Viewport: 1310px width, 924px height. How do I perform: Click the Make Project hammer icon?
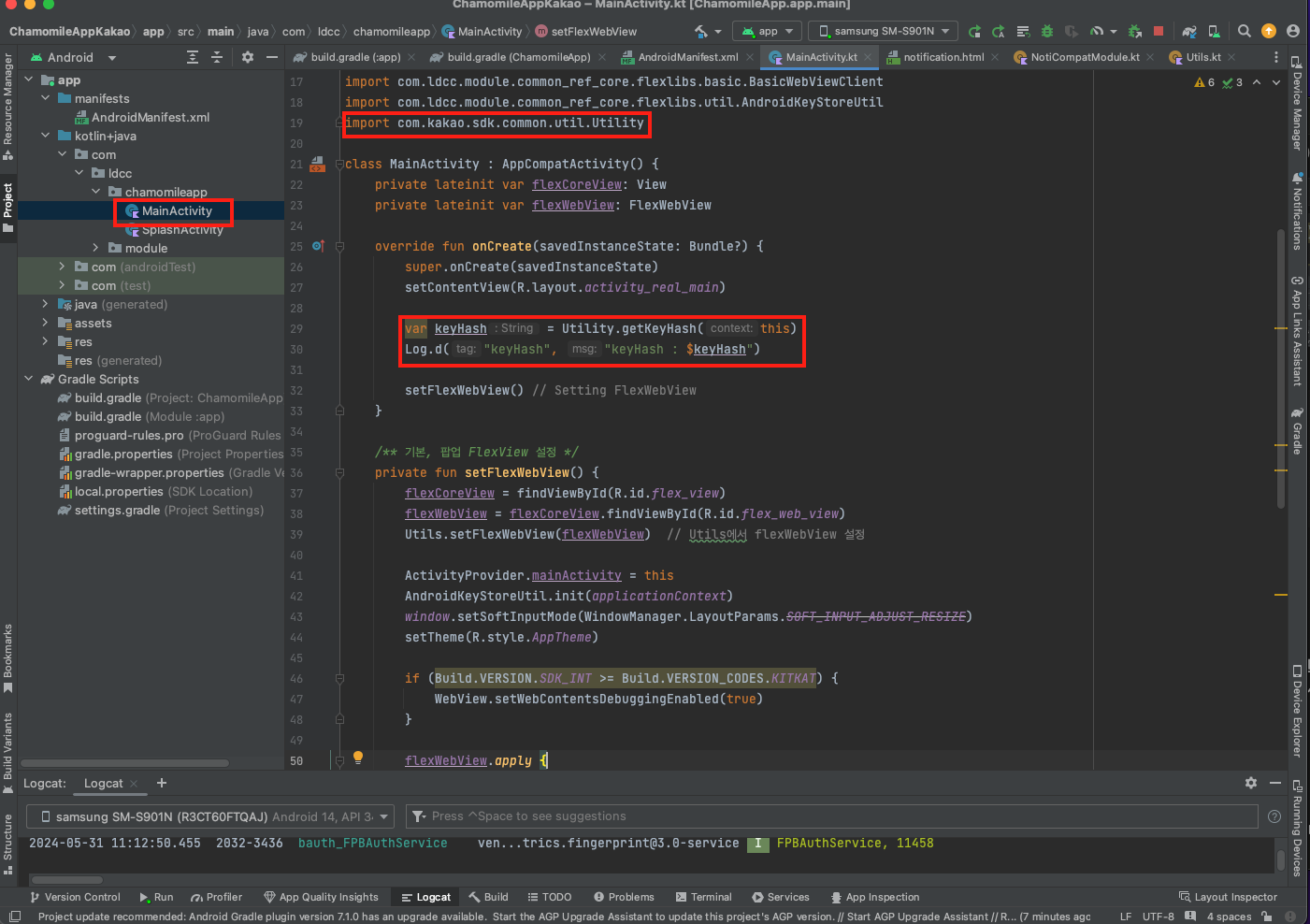point(700,31)
